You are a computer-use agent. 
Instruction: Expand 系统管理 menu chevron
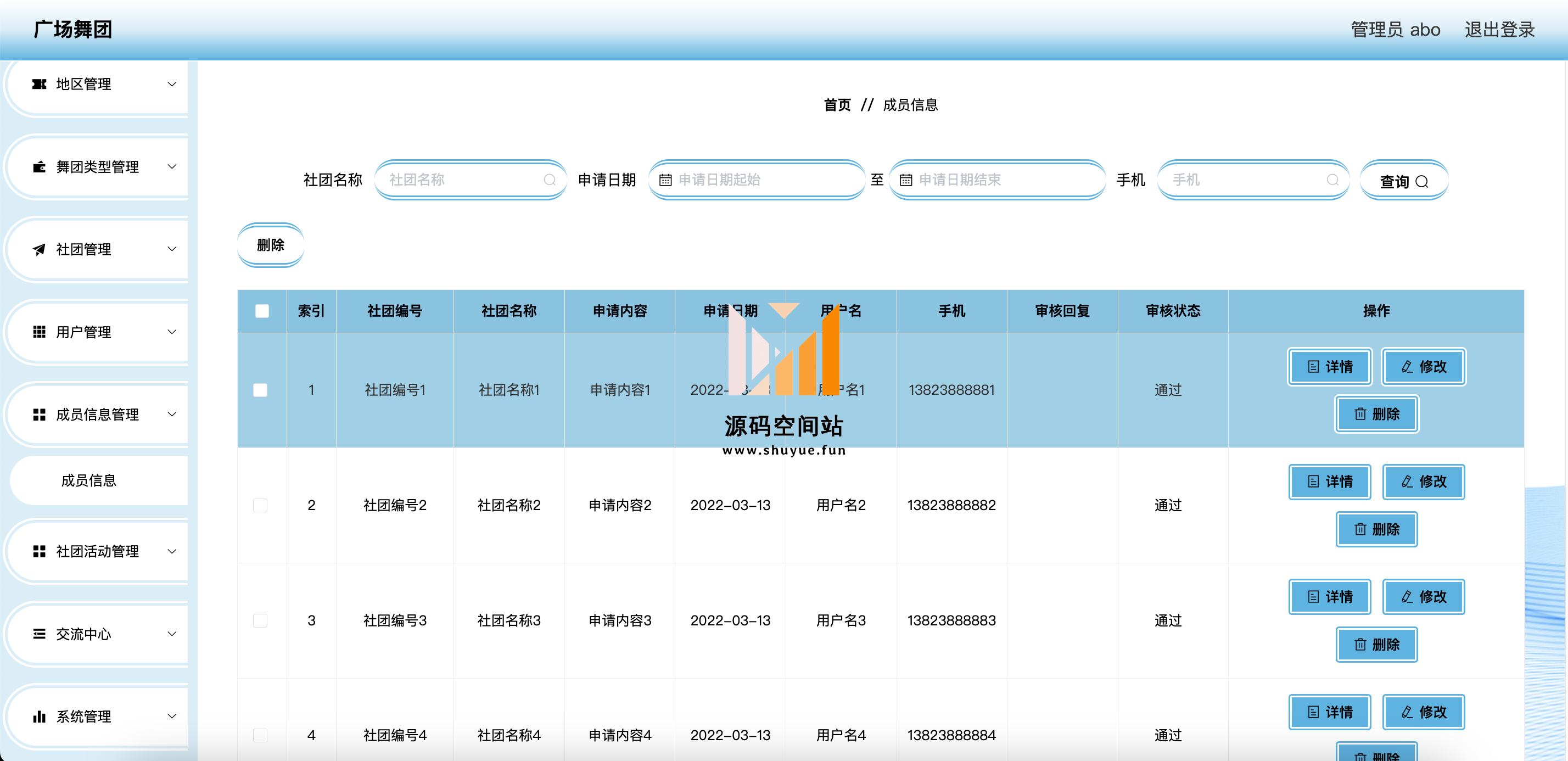click(x=172, y=716)
